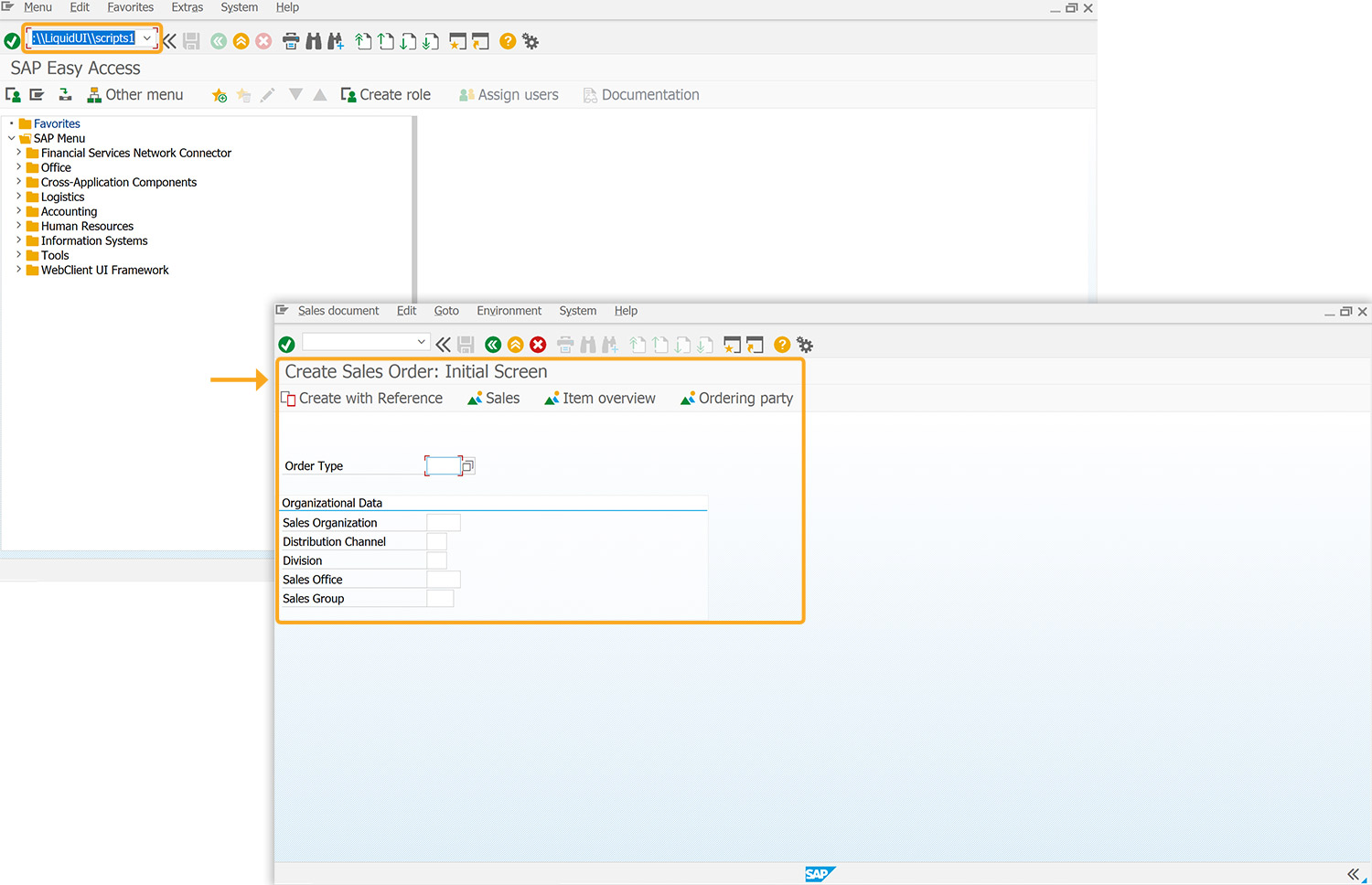Open the Extras menu in Easy Access
Viewport: 1372px width, 885px height.
(188, 7)
